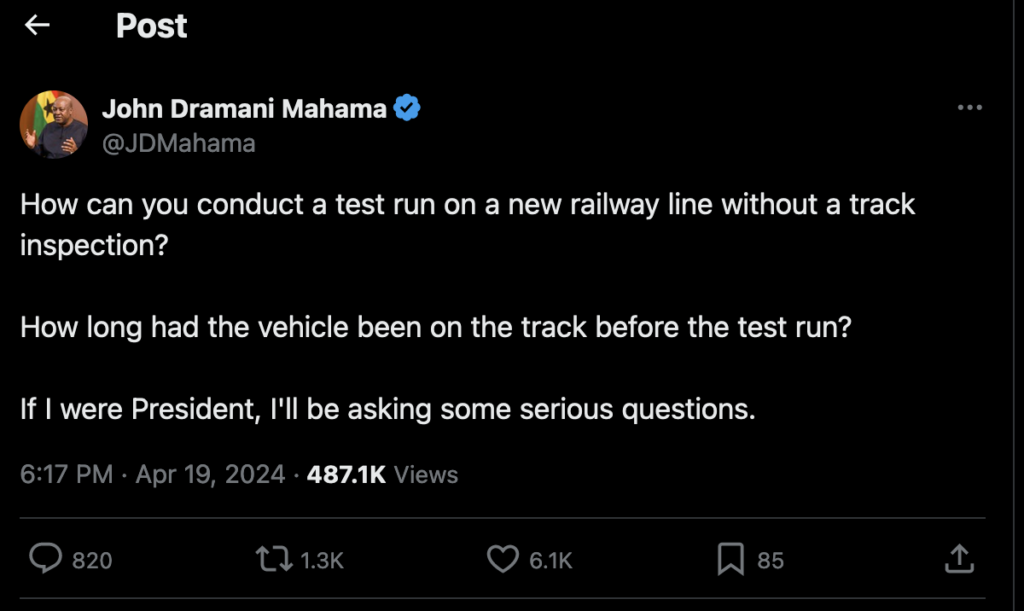The height and width of the screenshot is (611, 1024).
Task: Like the post with the heart icon
Action: coord(502,559)
